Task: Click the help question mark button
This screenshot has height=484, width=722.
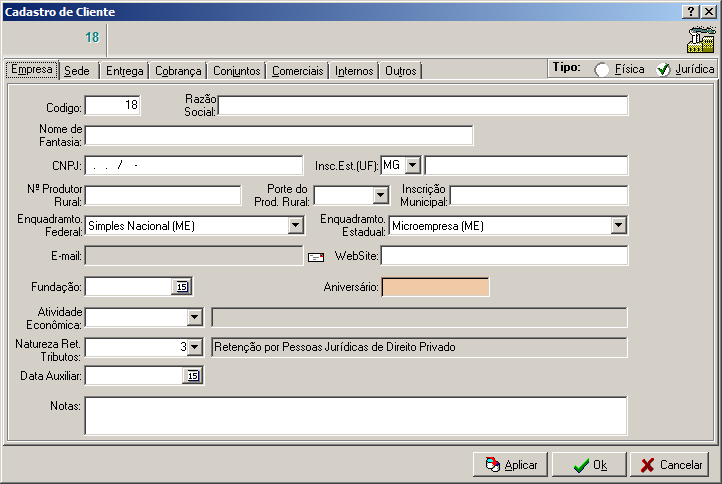Action: tap(690, 11)
